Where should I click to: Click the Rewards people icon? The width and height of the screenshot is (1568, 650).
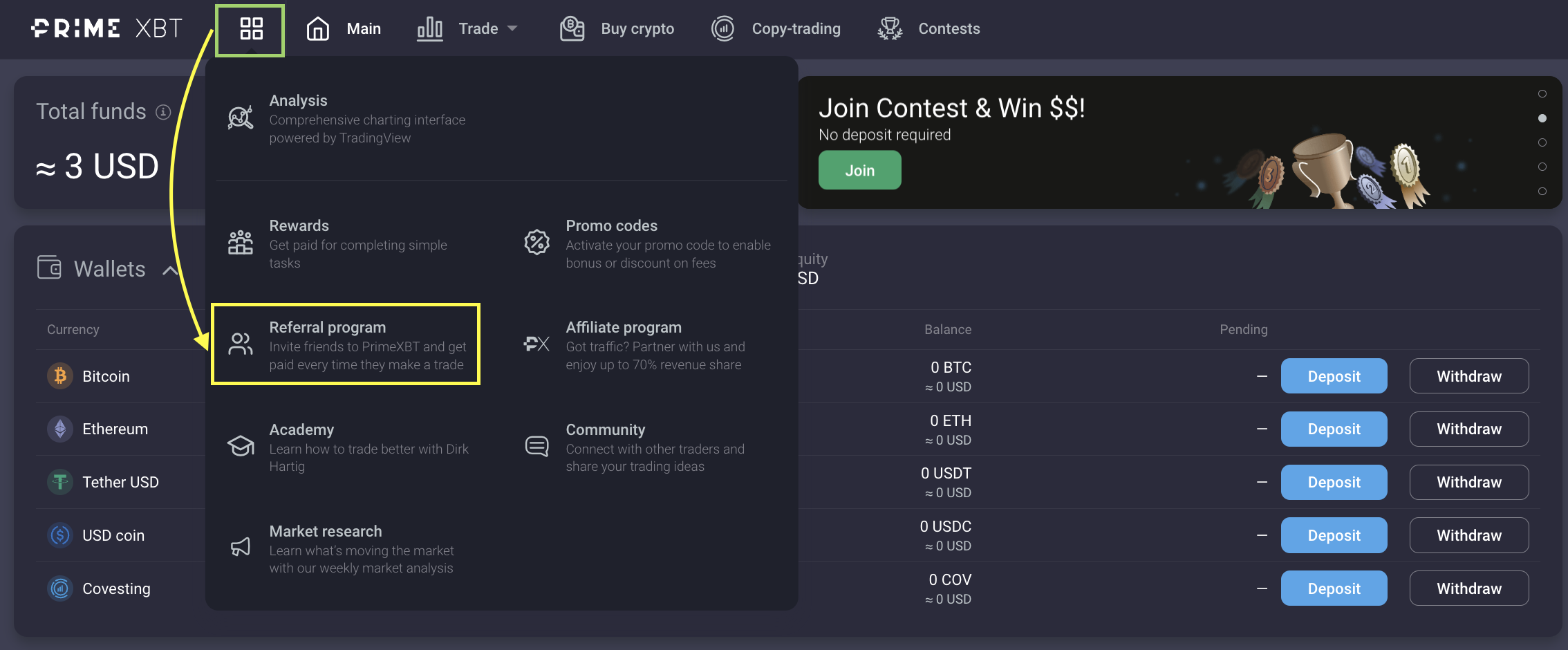click(241, 243)
